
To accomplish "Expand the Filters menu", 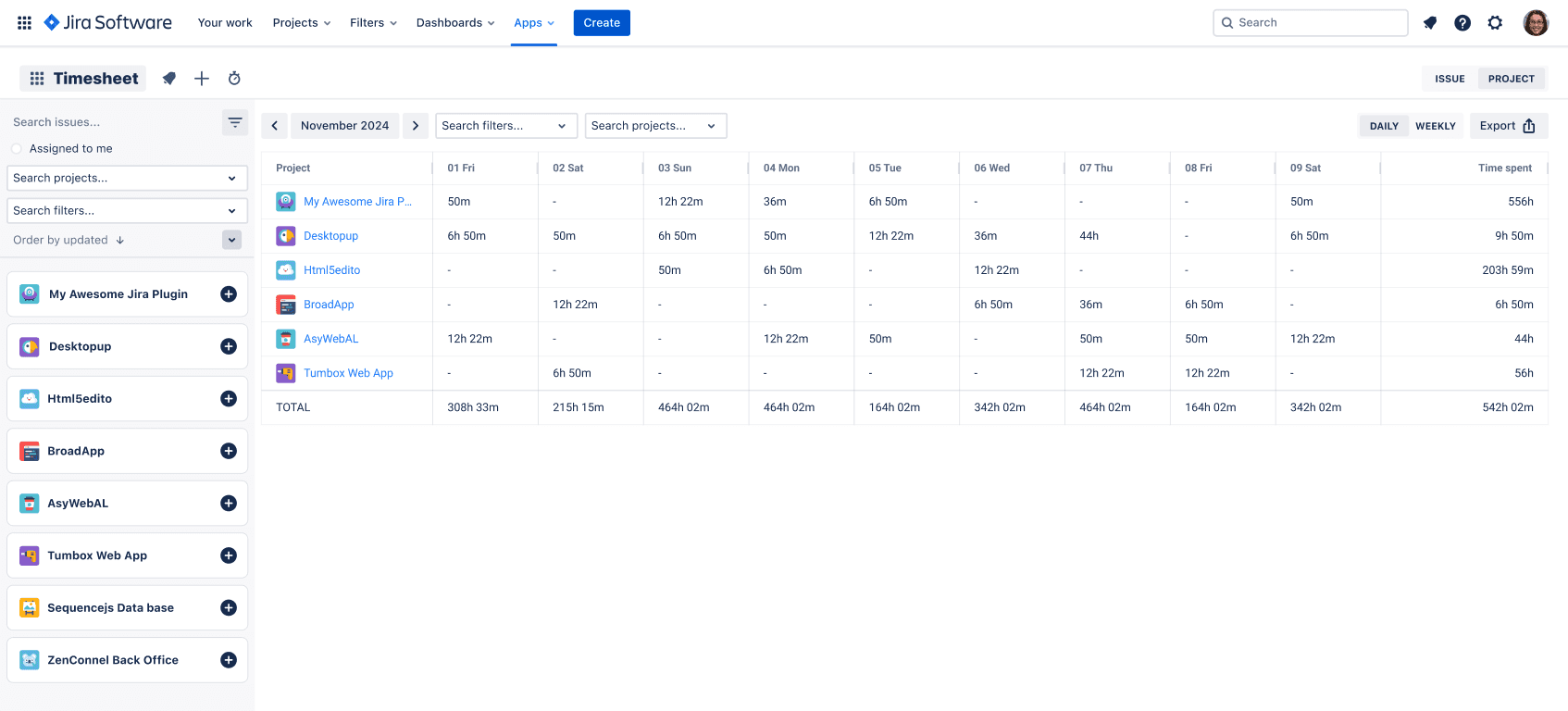I will pyautogui.click(x=373, y=23).
